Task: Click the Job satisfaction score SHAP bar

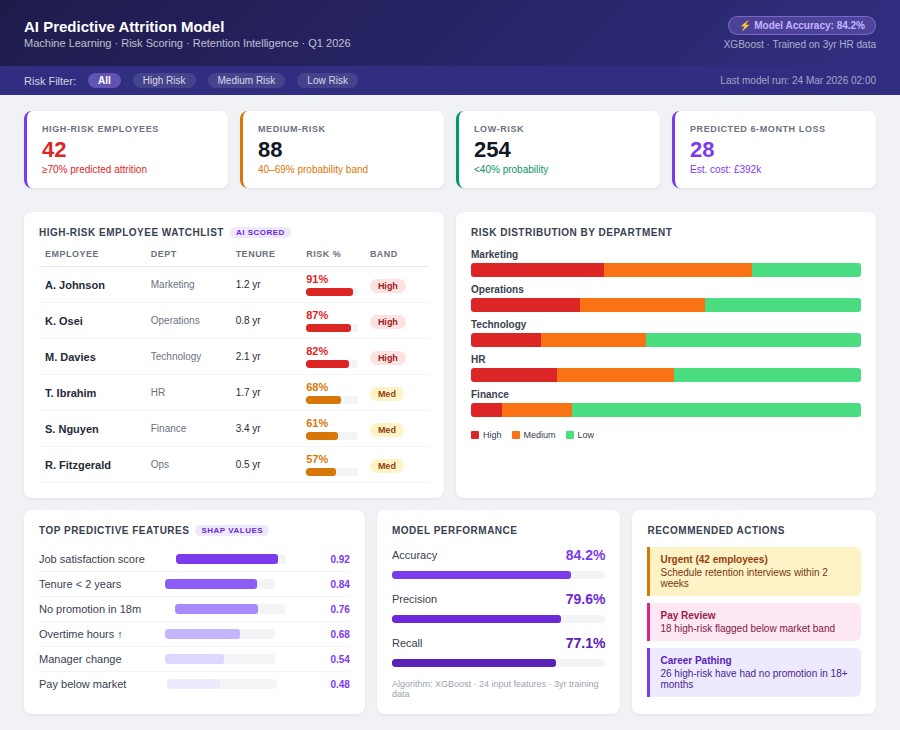Action: coord(227,559)
